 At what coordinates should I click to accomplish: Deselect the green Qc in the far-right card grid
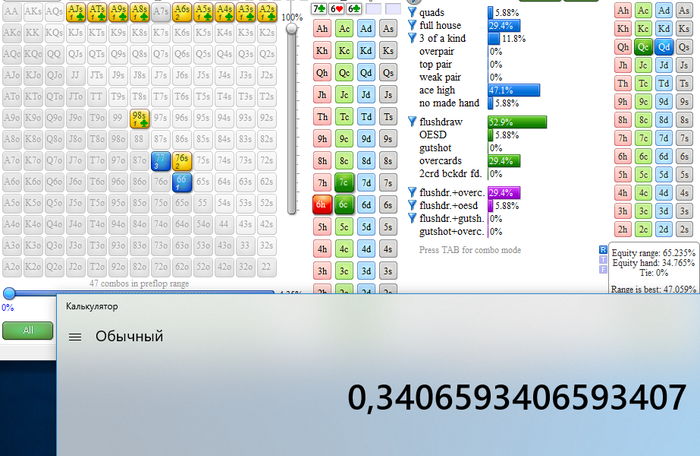[643, 47]
